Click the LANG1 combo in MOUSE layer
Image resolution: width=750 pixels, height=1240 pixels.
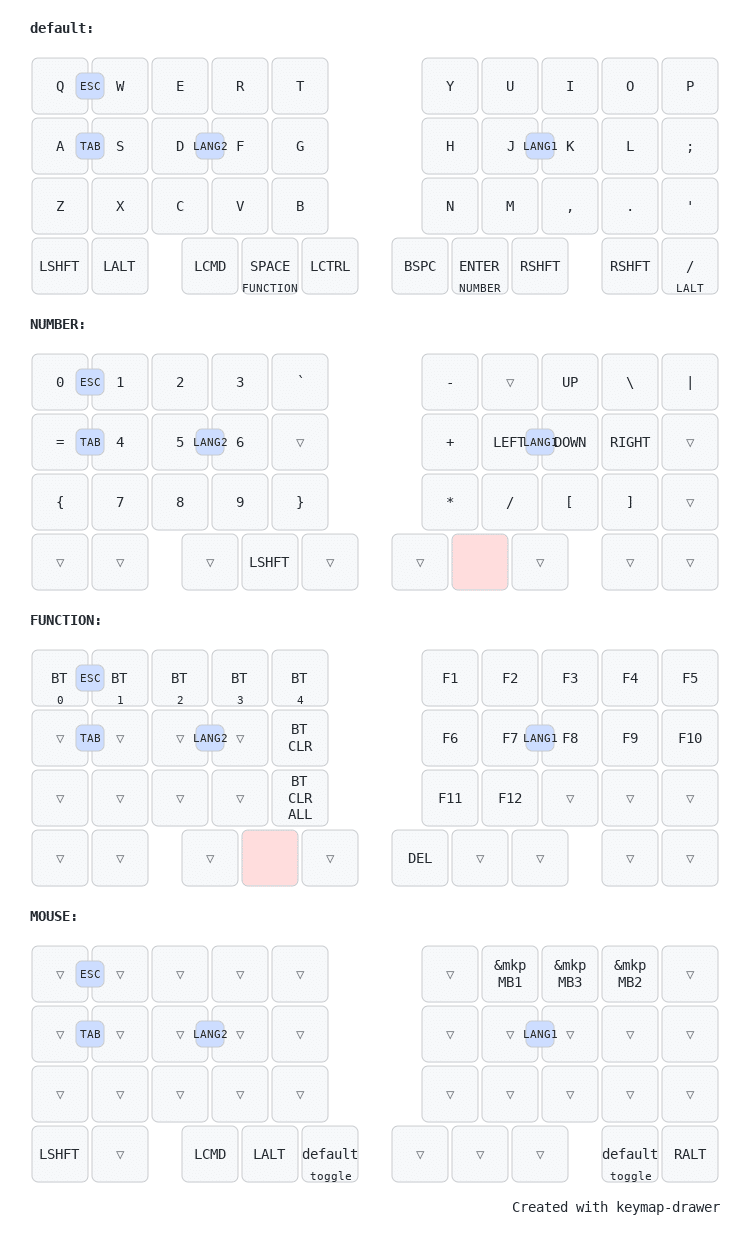[x=540, y=1034]
